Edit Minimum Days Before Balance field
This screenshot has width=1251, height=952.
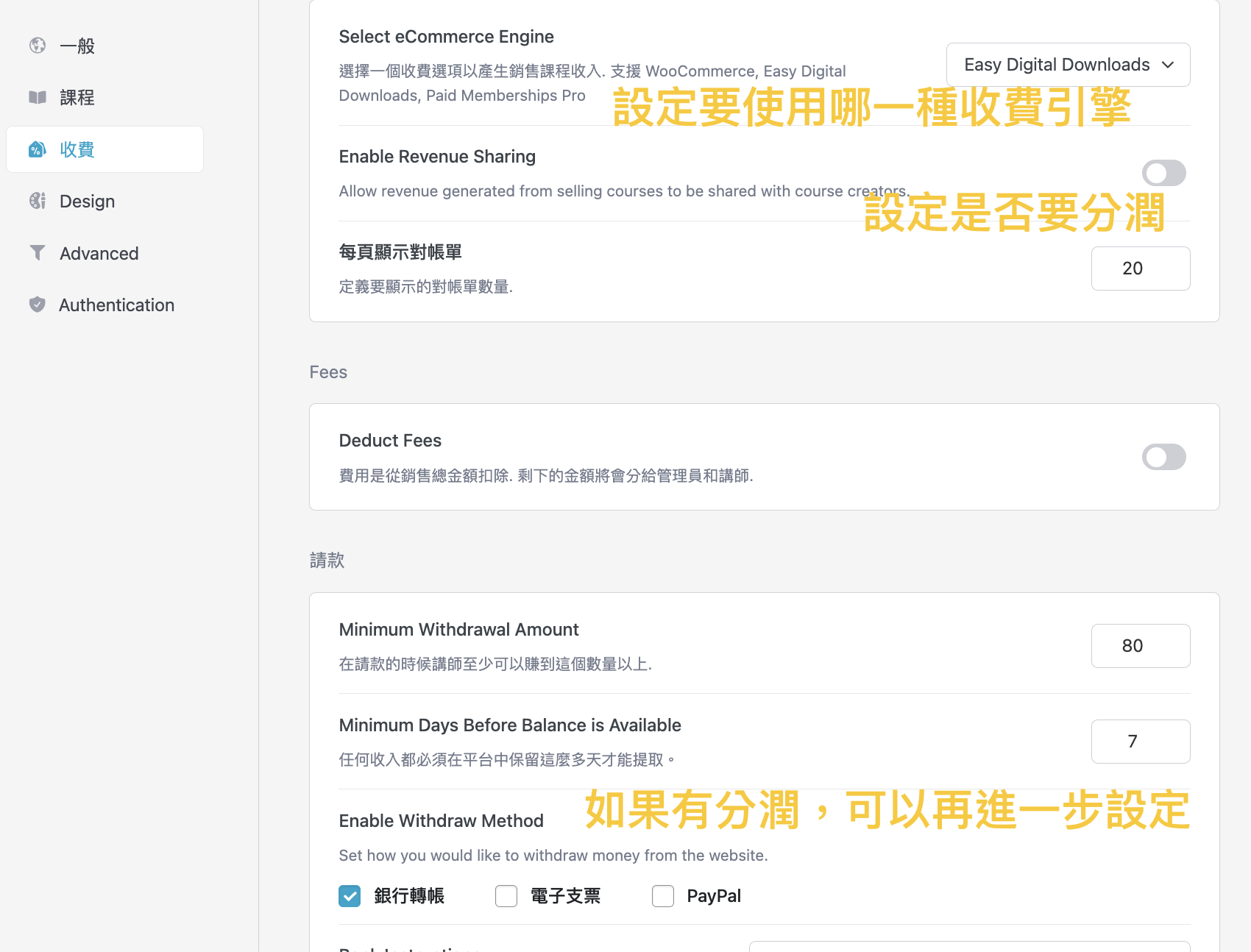[1140, 742]
